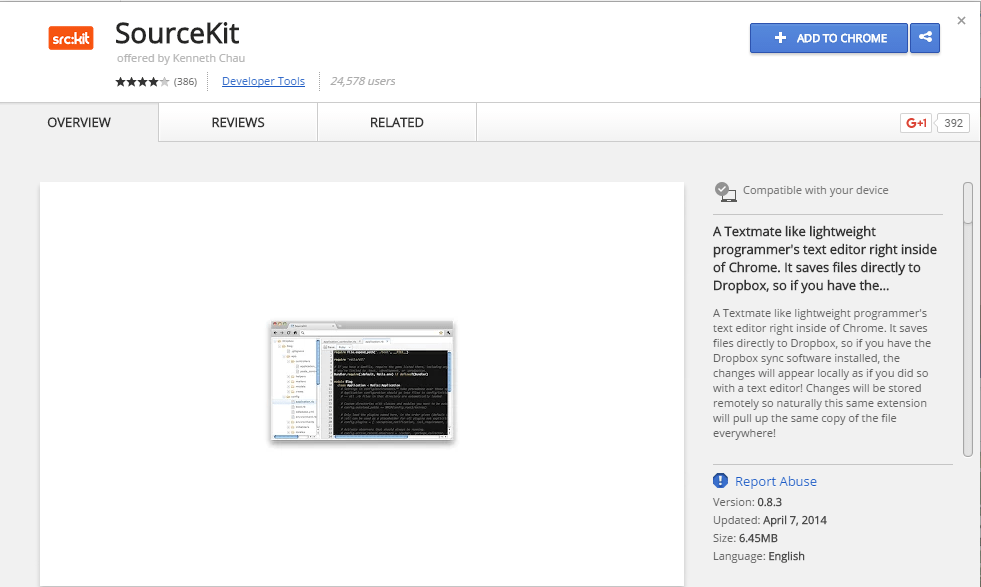Click the Size 6.45MB text
Screen dimensions: 981x587
pos(745,538)
